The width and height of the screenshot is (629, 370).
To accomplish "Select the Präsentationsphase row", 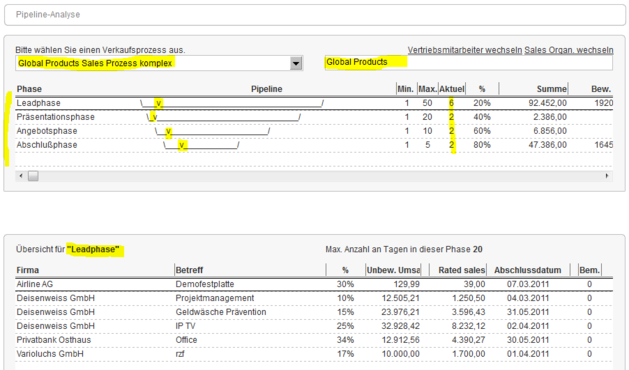I will (314, 117).
